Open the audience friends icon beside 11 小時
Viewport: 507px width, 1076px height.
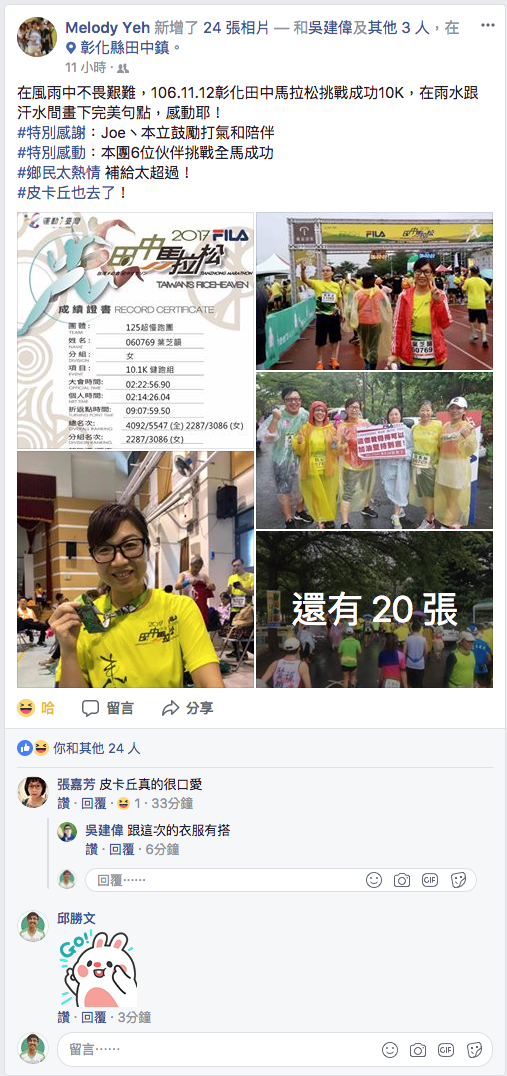pyautogui.click(x=123, y=68)
